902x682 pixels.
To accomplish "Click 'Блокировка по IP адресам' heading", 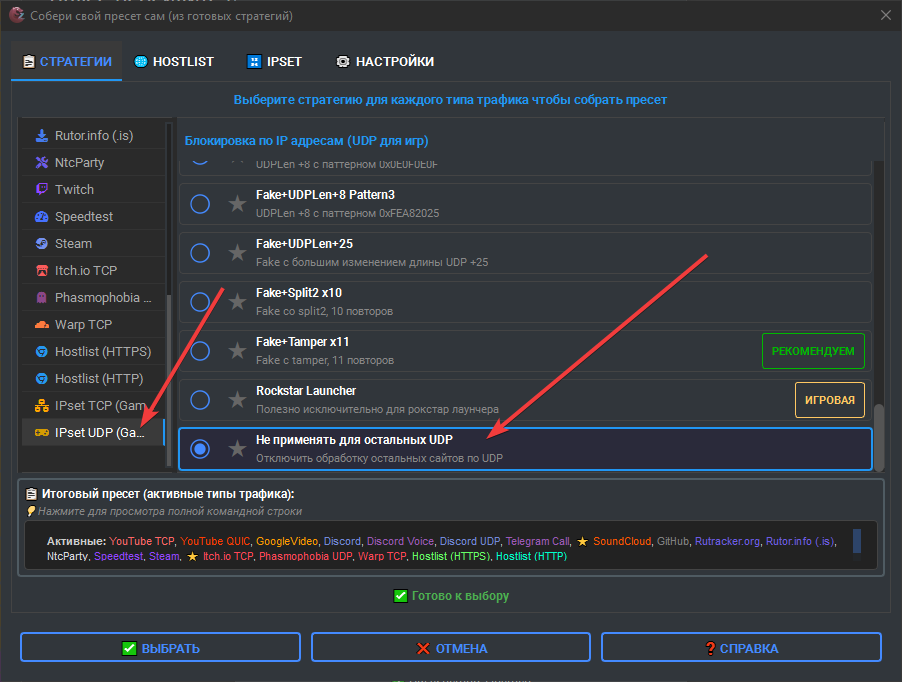I will 306,141.
